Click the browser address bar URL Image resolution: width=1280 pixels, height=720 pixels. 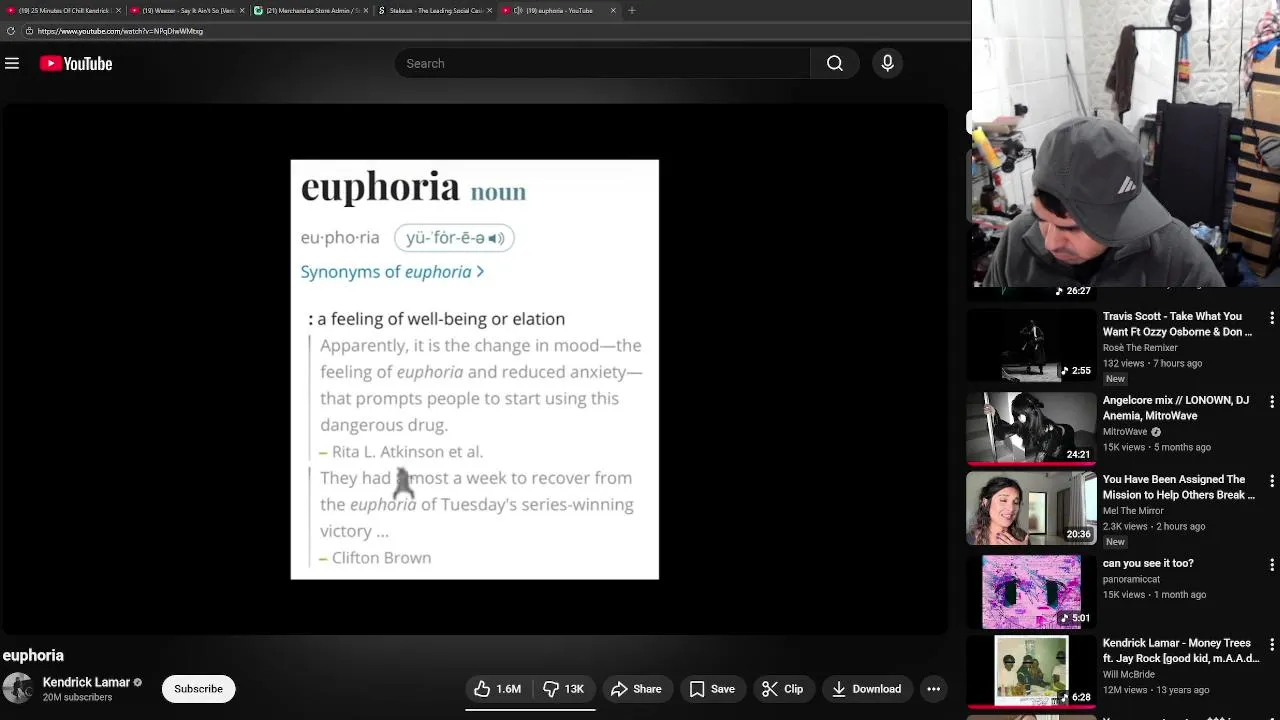(x=120, y=31)
